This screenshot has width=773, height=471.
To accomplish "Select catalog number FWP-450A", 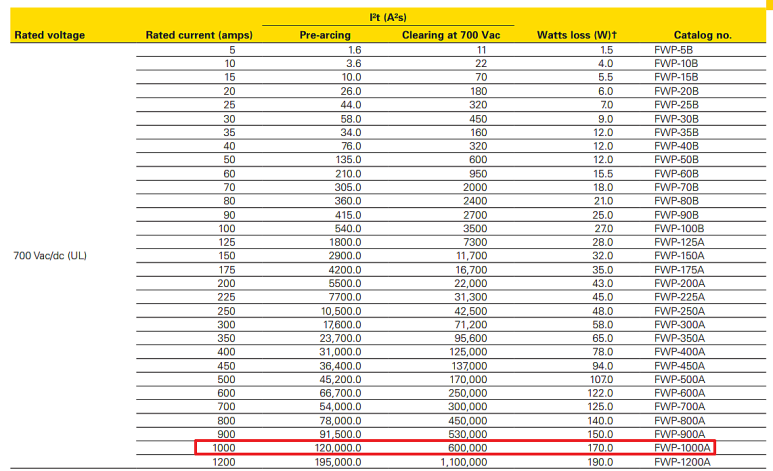I will [679, 366].
